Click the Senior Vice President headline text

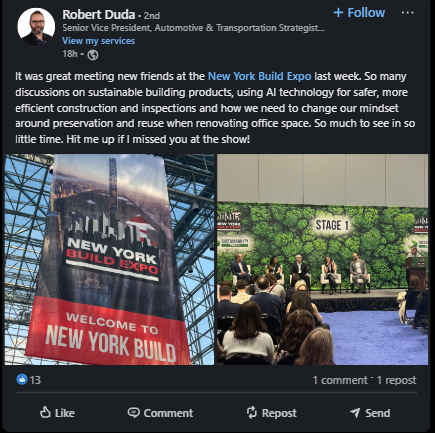pos(194,28)
